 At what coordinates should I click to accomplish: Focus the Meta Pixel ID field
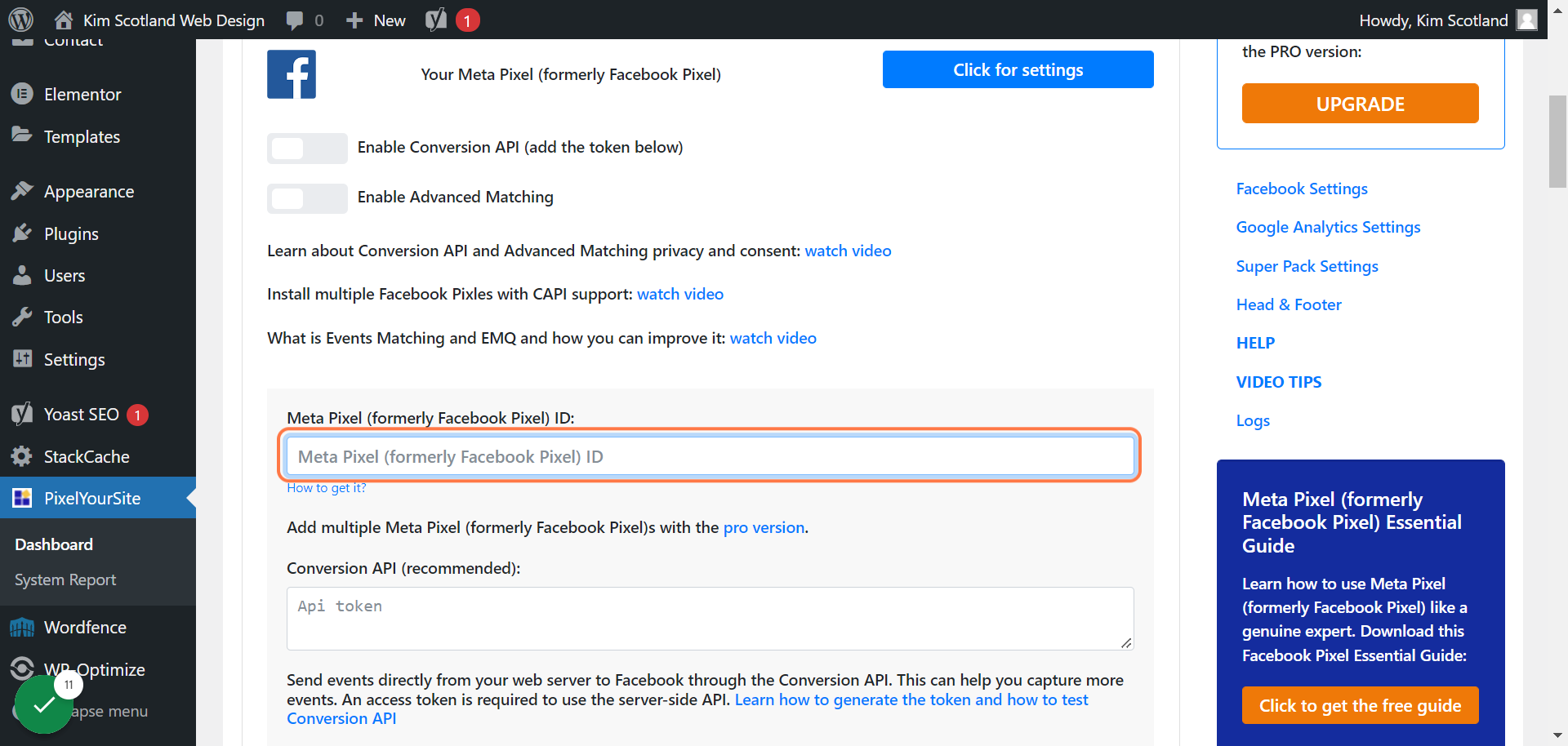click(710, 456)
